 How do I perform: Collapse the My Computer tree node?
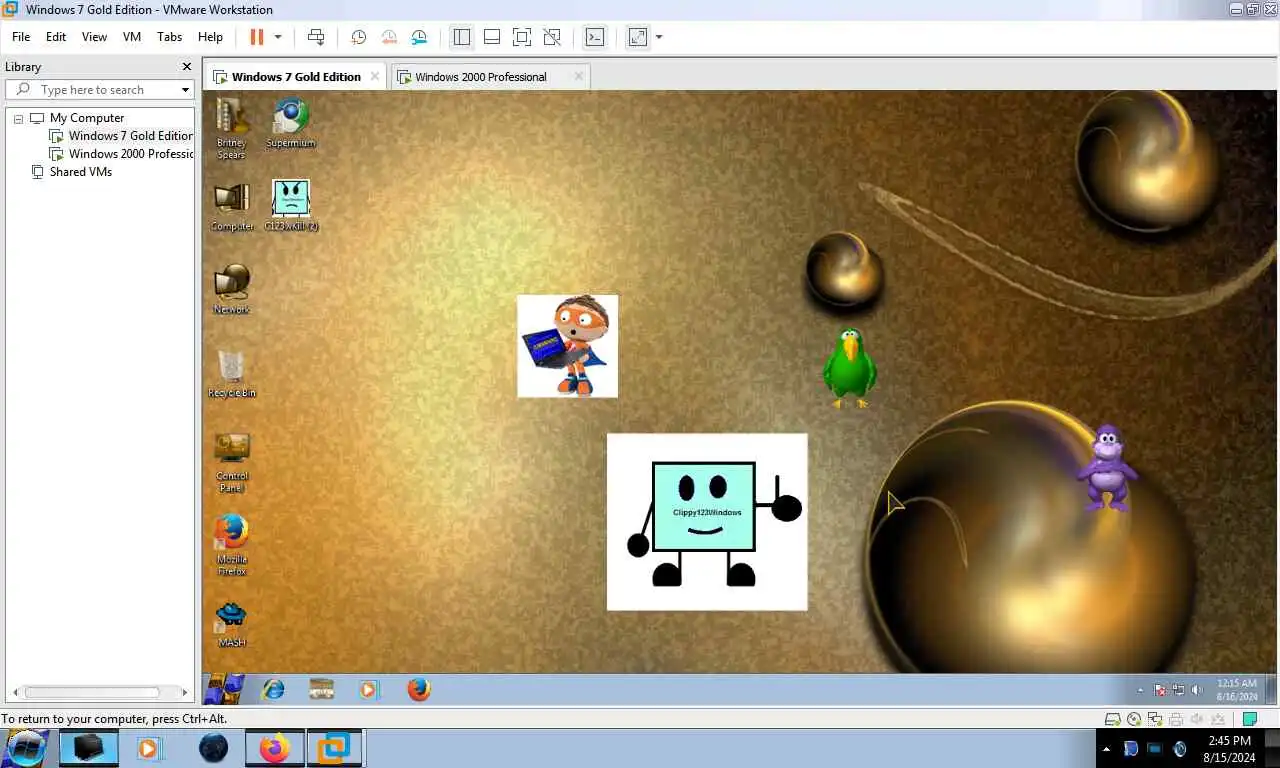pos(18,118)
